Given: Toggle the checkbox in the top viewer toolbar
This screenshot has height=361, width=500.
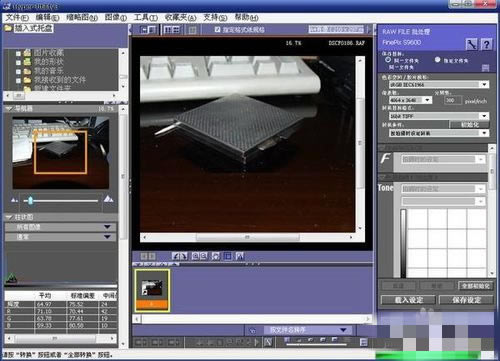Looking at the screenshot, I should (x=217, y=30).
